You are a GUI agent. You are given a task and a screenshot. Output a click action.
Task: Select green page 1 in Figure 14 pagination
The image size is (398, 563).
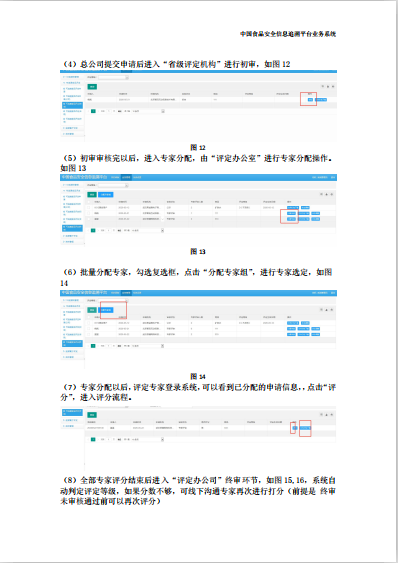93,346
